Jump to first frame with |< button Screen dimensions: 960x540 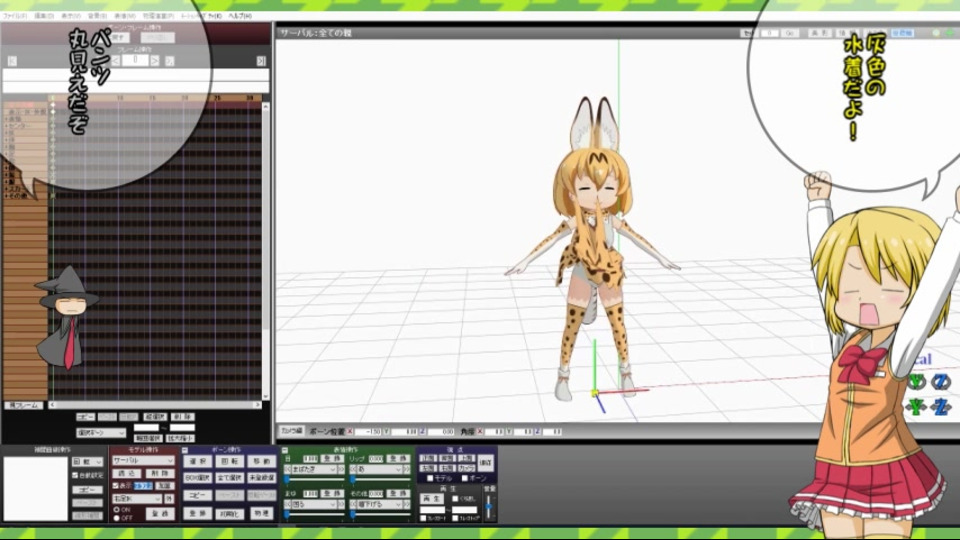coord(12,61)
